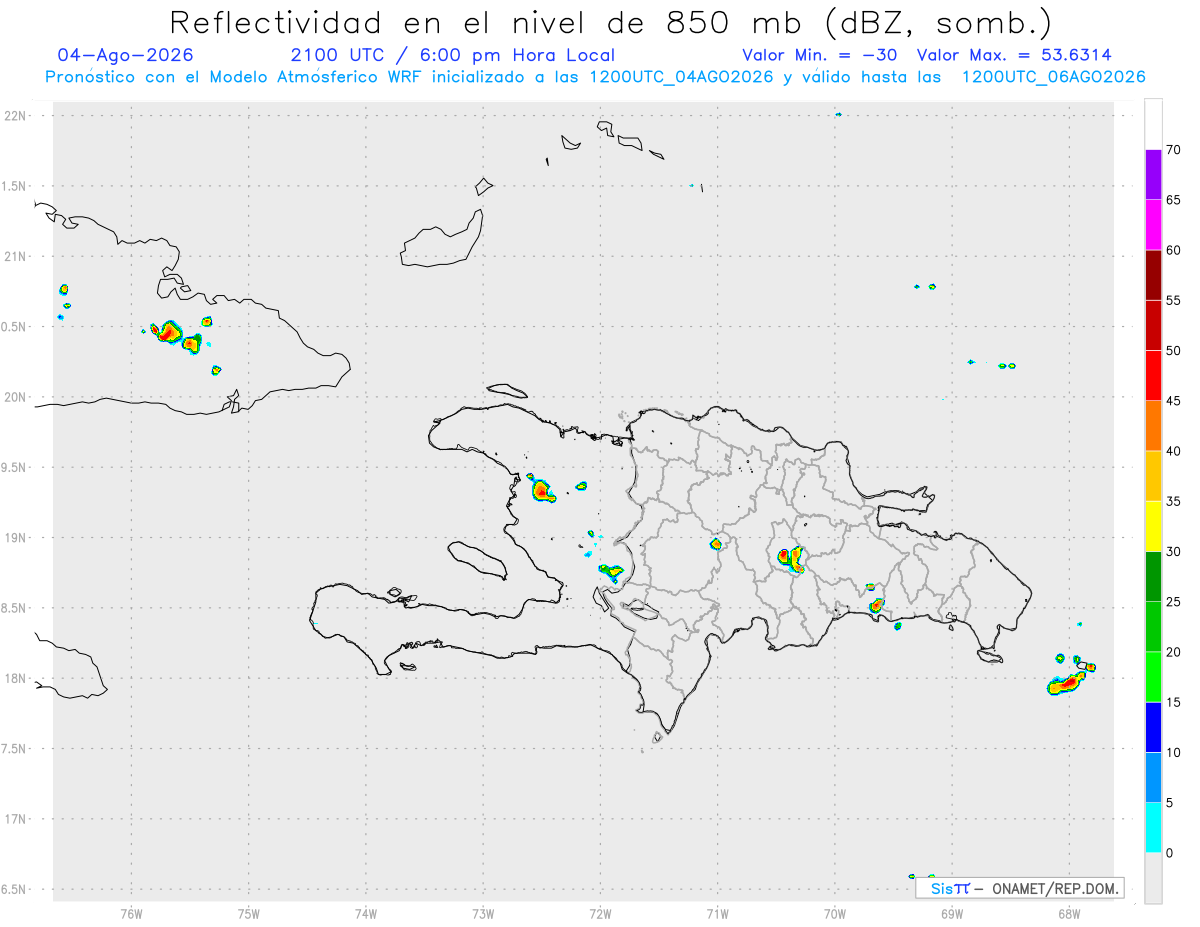Click the latitude label "0.5N"
The image size is (1200, 927).
click(x=13, y=327)
